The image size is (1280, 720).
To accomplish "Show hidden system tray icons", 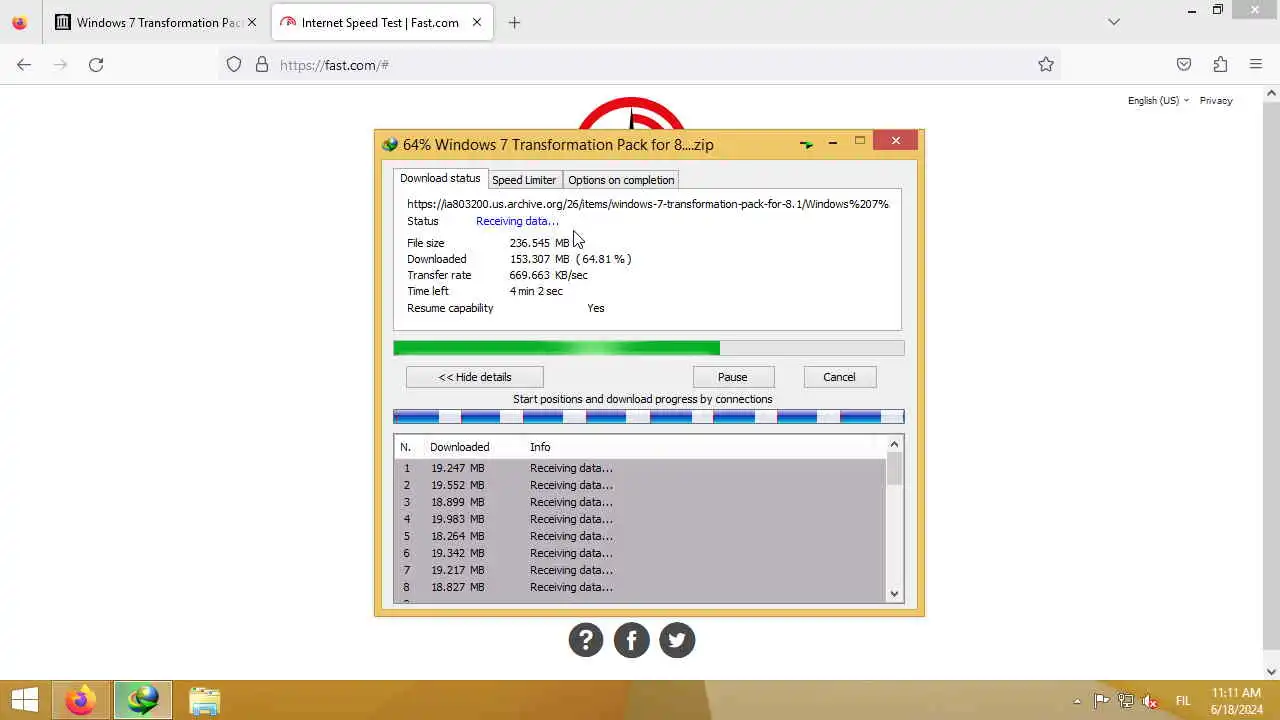I will point(1077,701).
